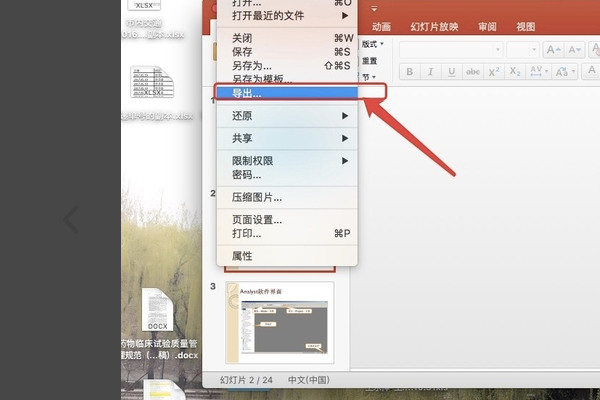The height and width of the screenshot is (400, 600).
Task: Open the font name dropdown
Action: [451, 50]
